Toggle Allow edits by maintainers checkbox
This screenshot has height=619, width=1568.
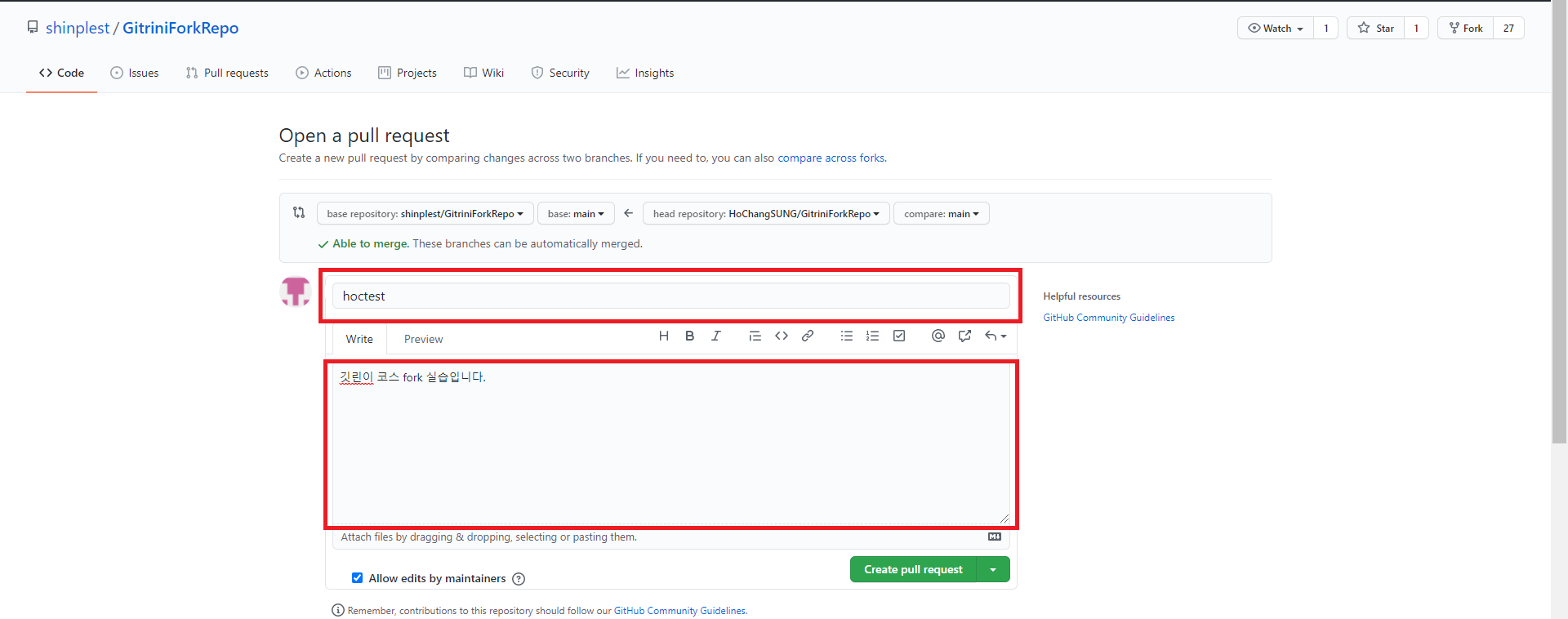pyautogui.click(x=357, y=577)
